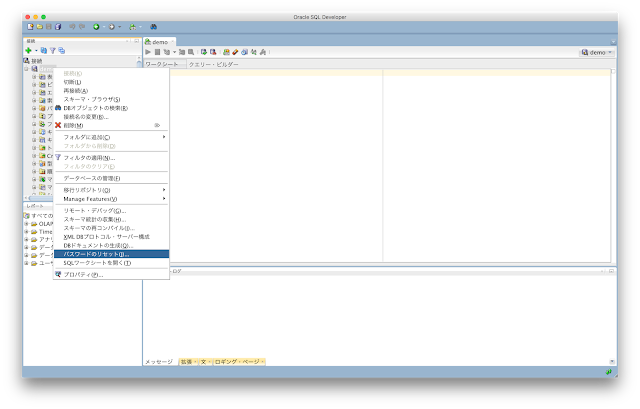Choose フィルタの適用 from the context menu

[x=111, y=158]
